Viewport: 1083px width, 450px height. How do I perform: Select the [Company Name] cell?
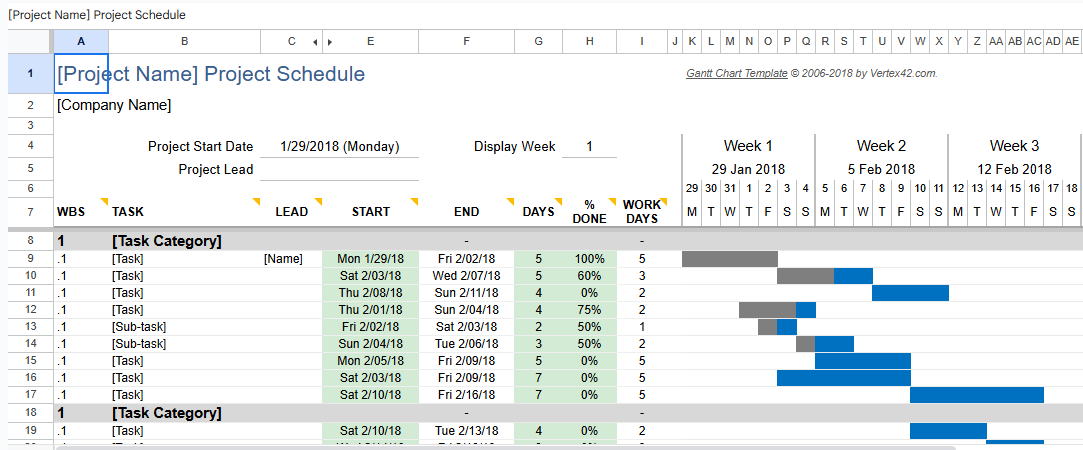tap(114, 105)
